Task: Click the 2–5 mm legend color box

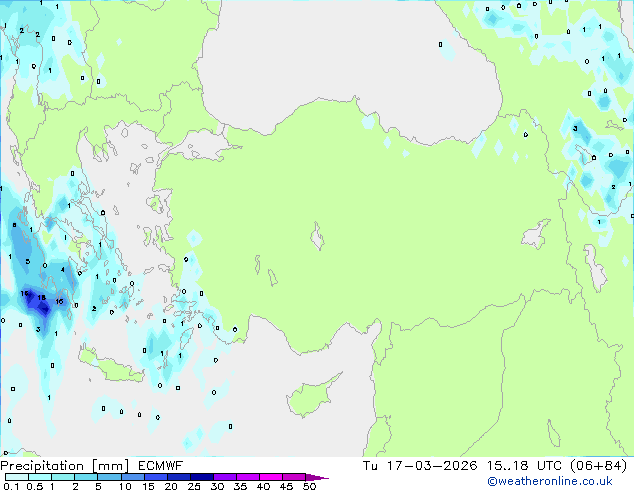Action: click(x=86, y=477)
